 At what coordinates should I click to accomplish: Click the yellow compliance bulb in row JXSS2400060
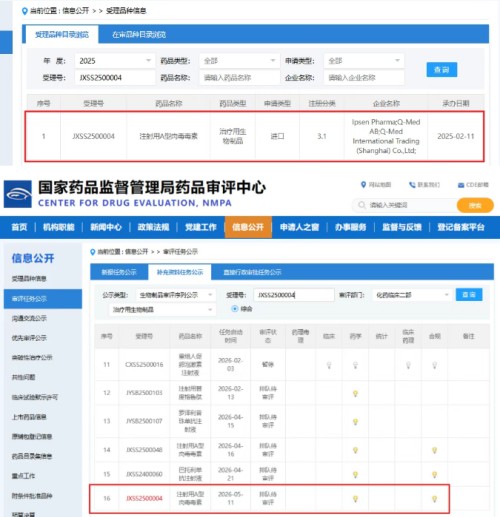(x=434, y=474)
